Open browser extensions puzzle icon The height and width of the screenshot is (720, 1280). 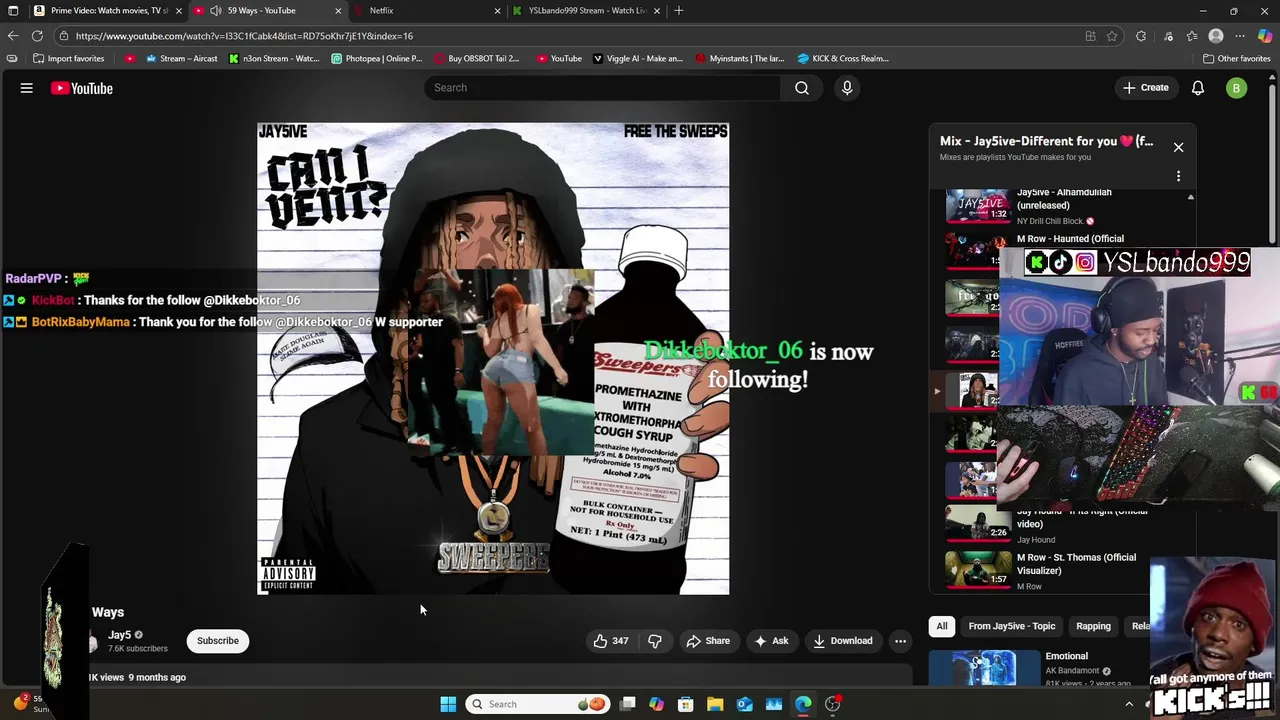pos(1141,36)
